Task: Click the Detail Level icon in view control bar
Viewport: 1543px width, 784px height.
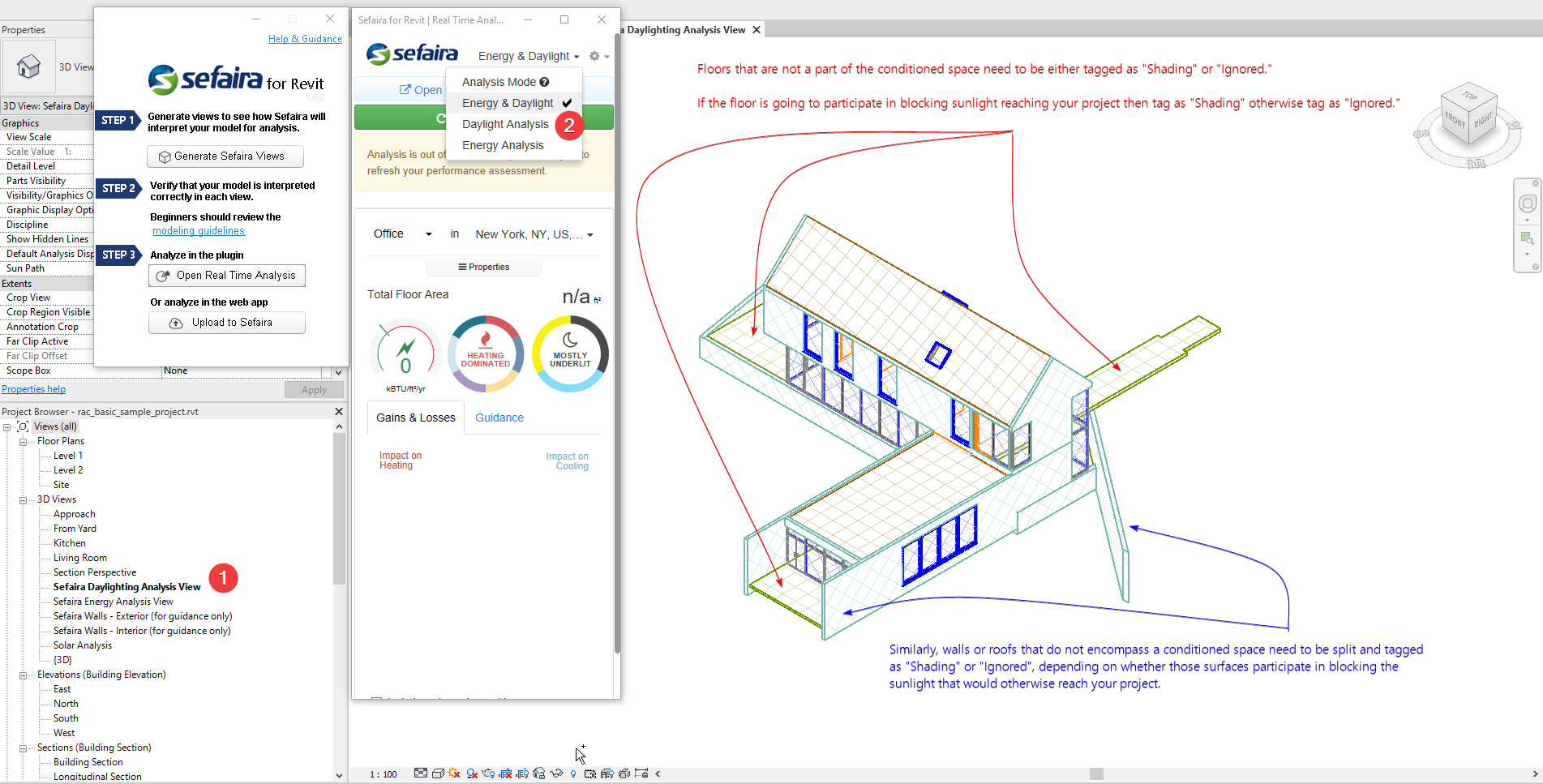Action: click(421, 773)
